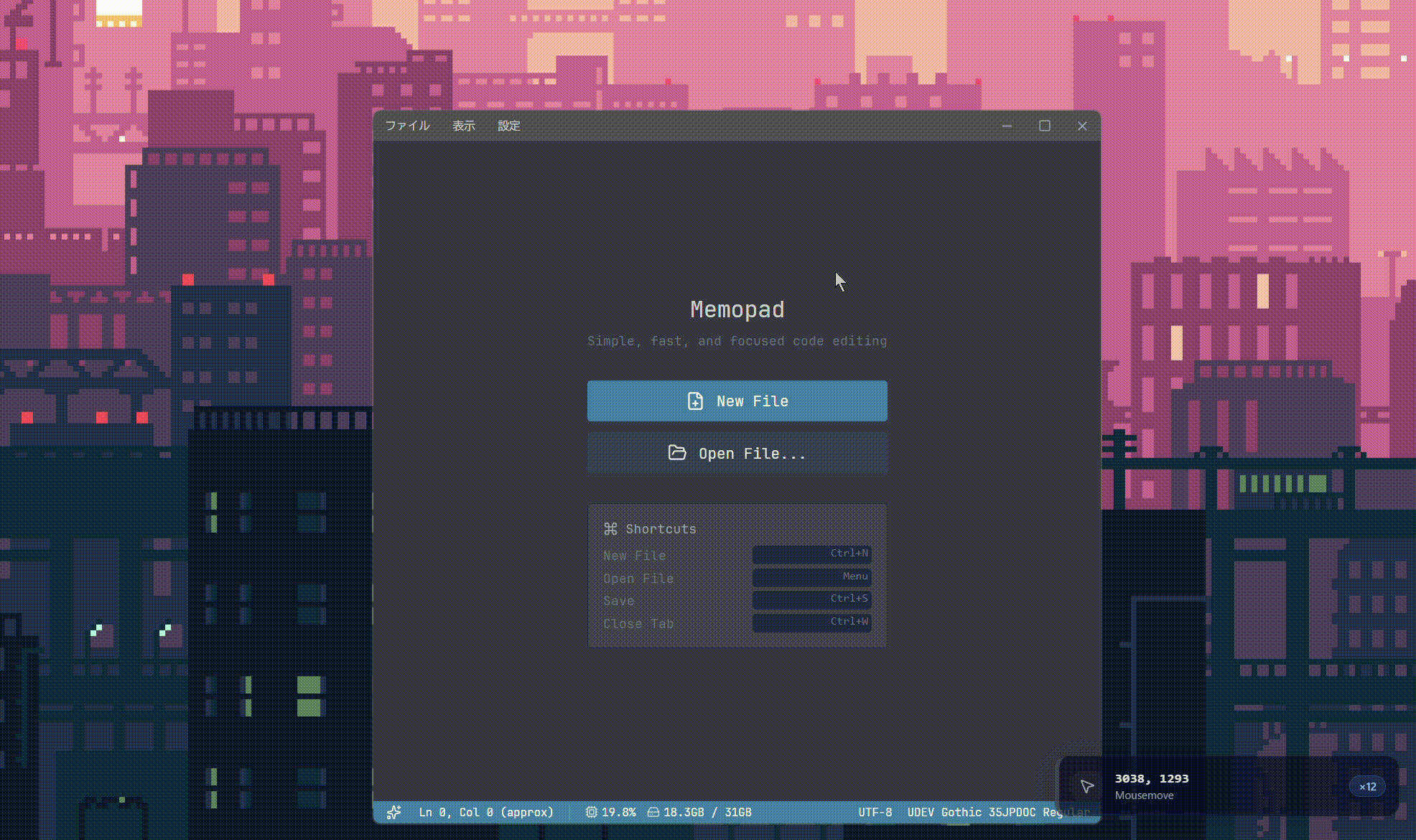Viewport: 1416px width, 840px height.
Task: Click the Ctrl+N shortcut key badge
Action: coord(812,554)
